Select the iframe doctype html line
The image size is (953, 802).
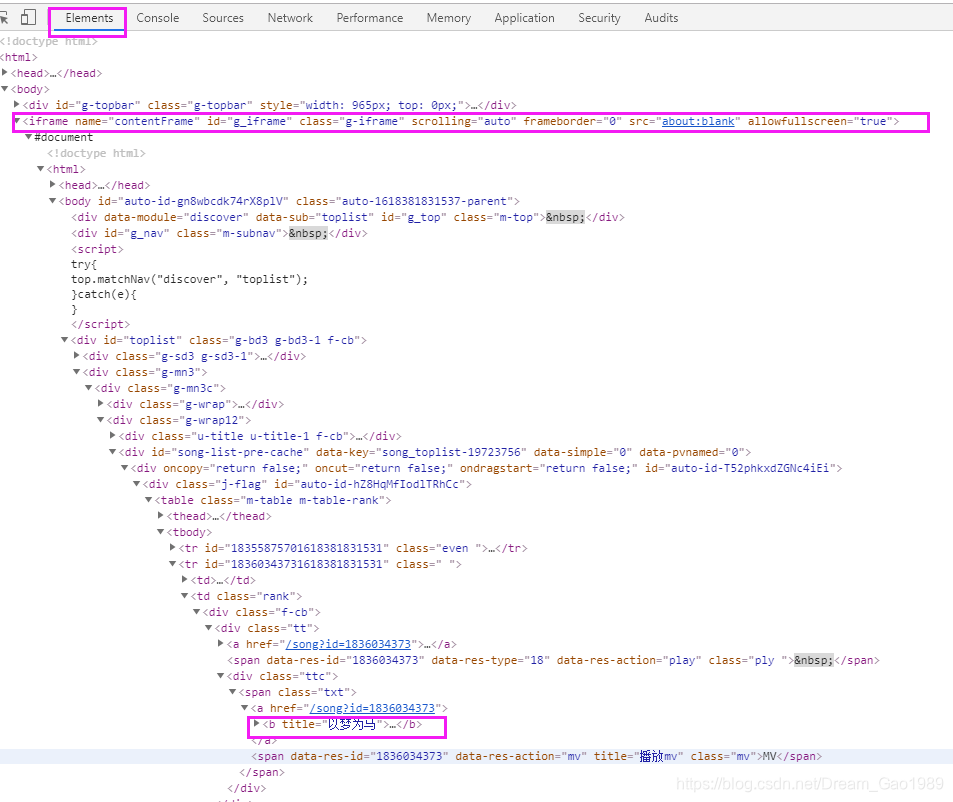coord(96,153)
